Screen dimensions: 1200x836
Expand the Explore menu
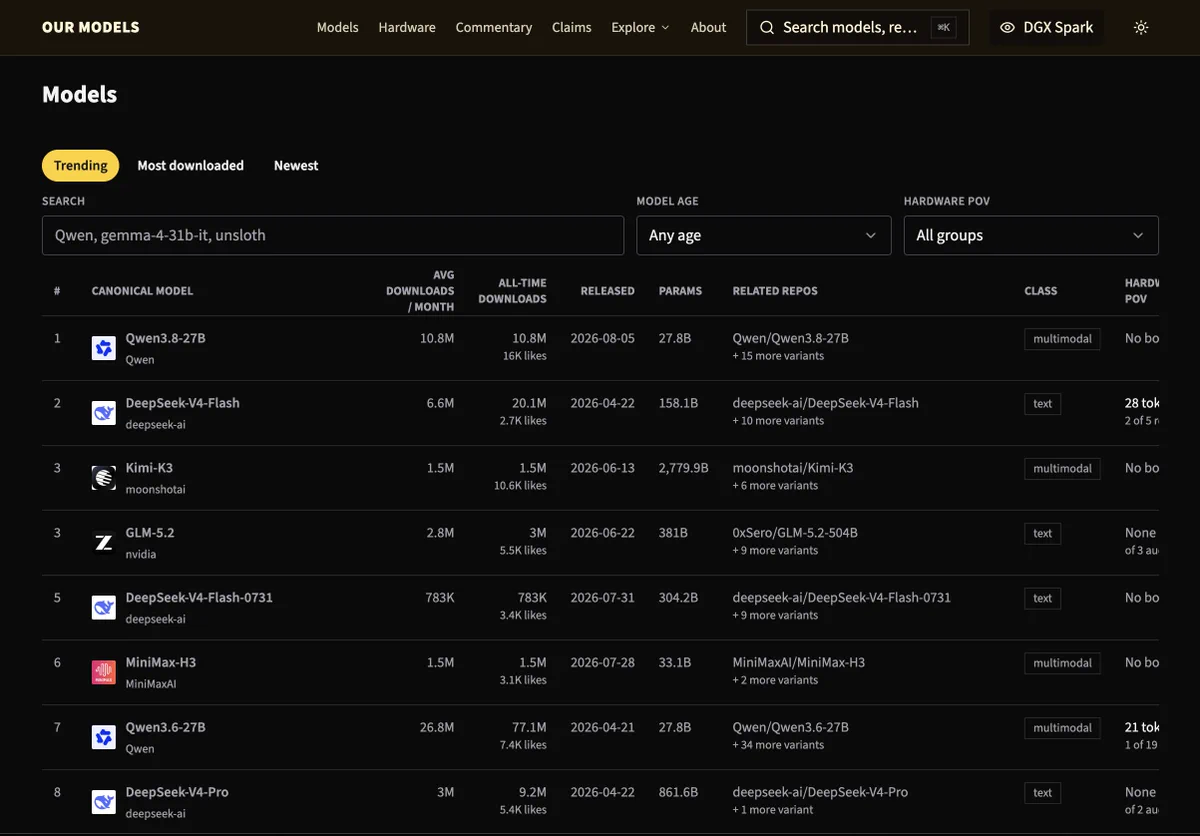tap(641, 28)
